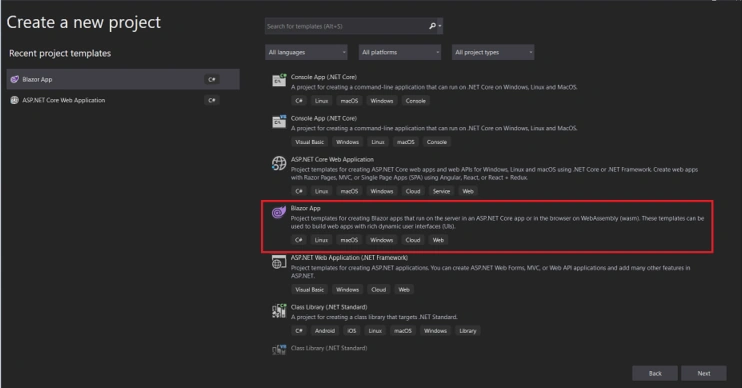Select the partially visible Class Library bottom entry
The height and width of the screenshot is (388, 742).
tap(329, 348)
